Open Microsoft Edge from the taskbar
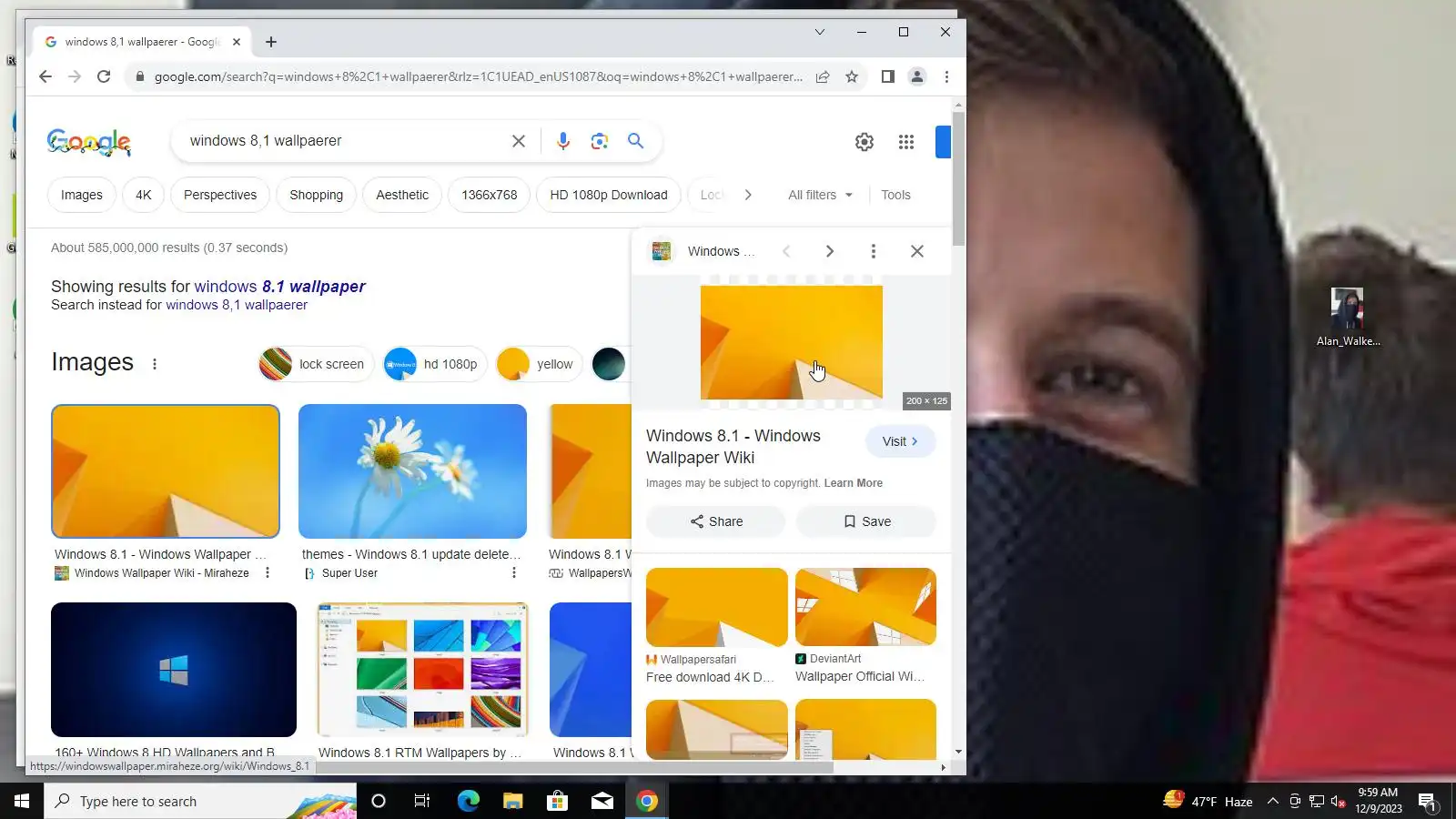 pyautogui.click(x=469, y=801)
